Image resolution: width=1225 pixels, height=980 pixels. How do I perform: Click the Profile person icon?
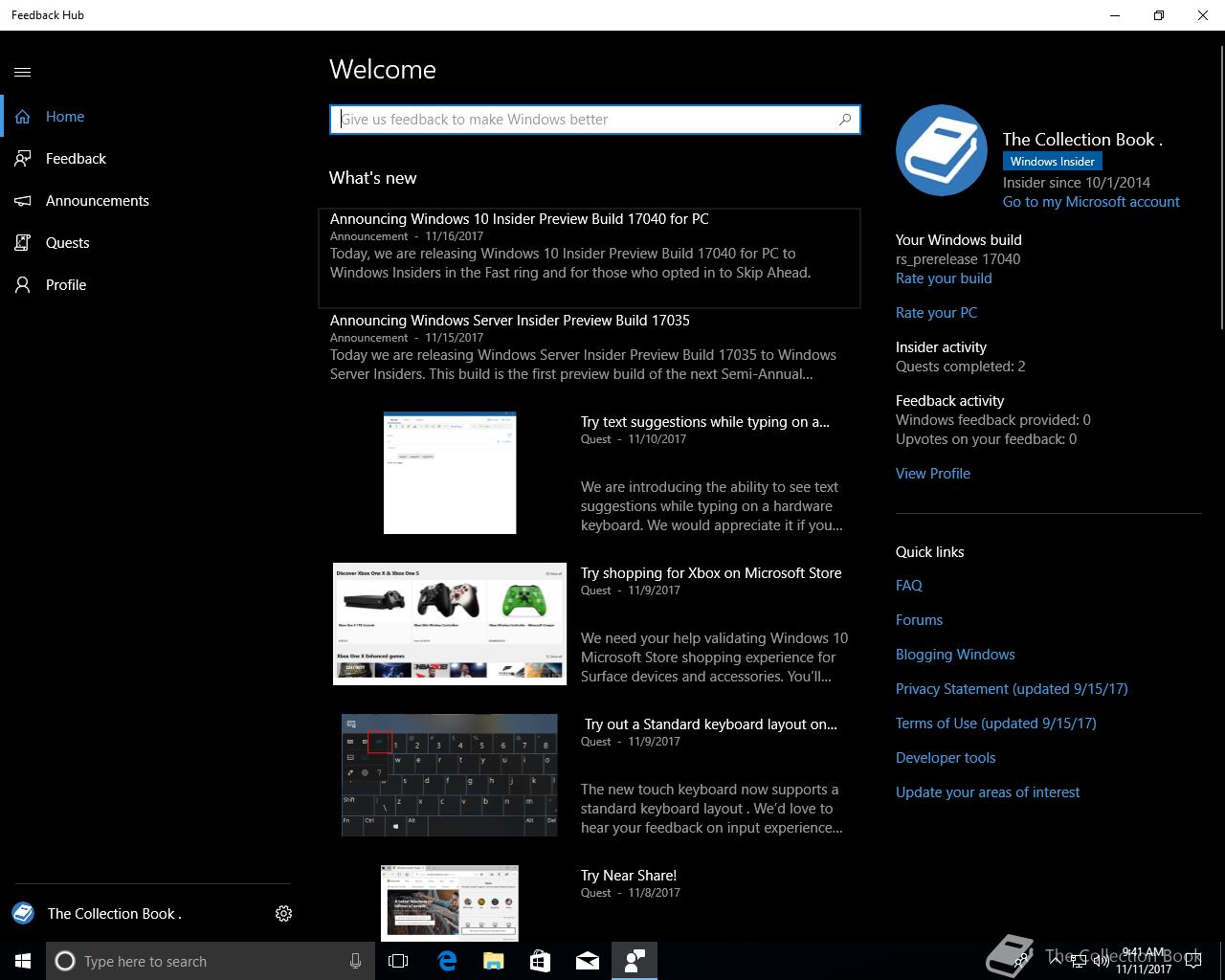[23, 285]
